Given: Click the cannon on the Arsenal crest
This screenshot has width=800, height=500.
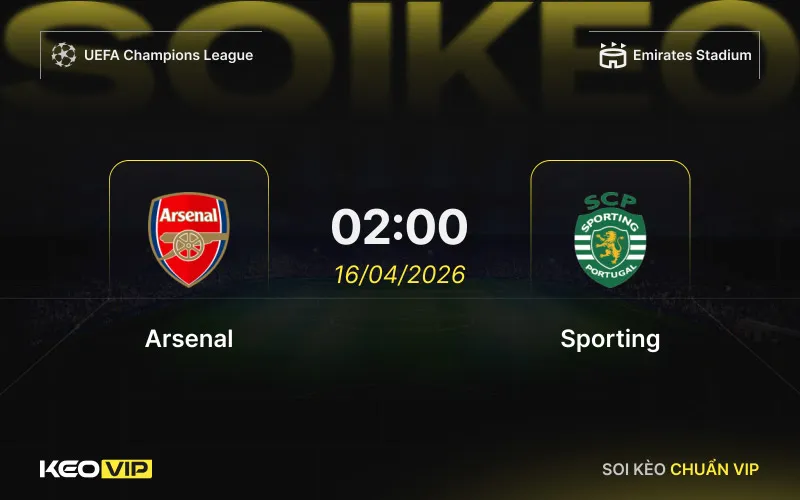Looking at the screenshot, I should pos(191,244).
